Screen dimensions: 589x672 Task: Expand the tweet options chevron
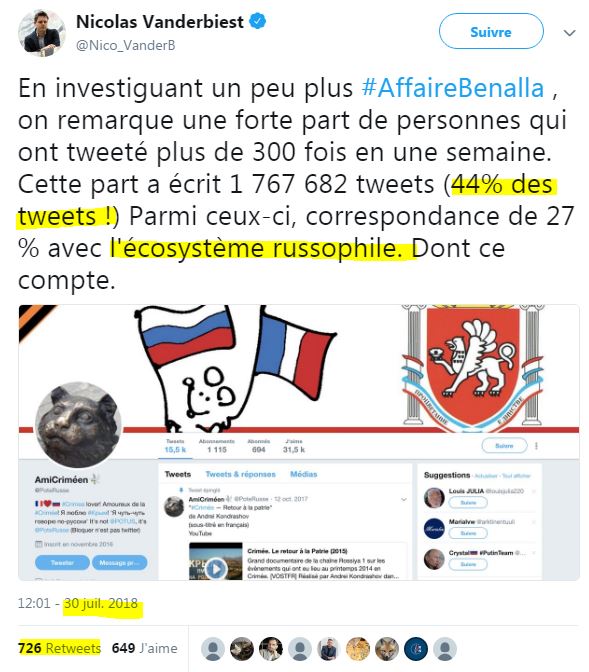tap(569, 33)
